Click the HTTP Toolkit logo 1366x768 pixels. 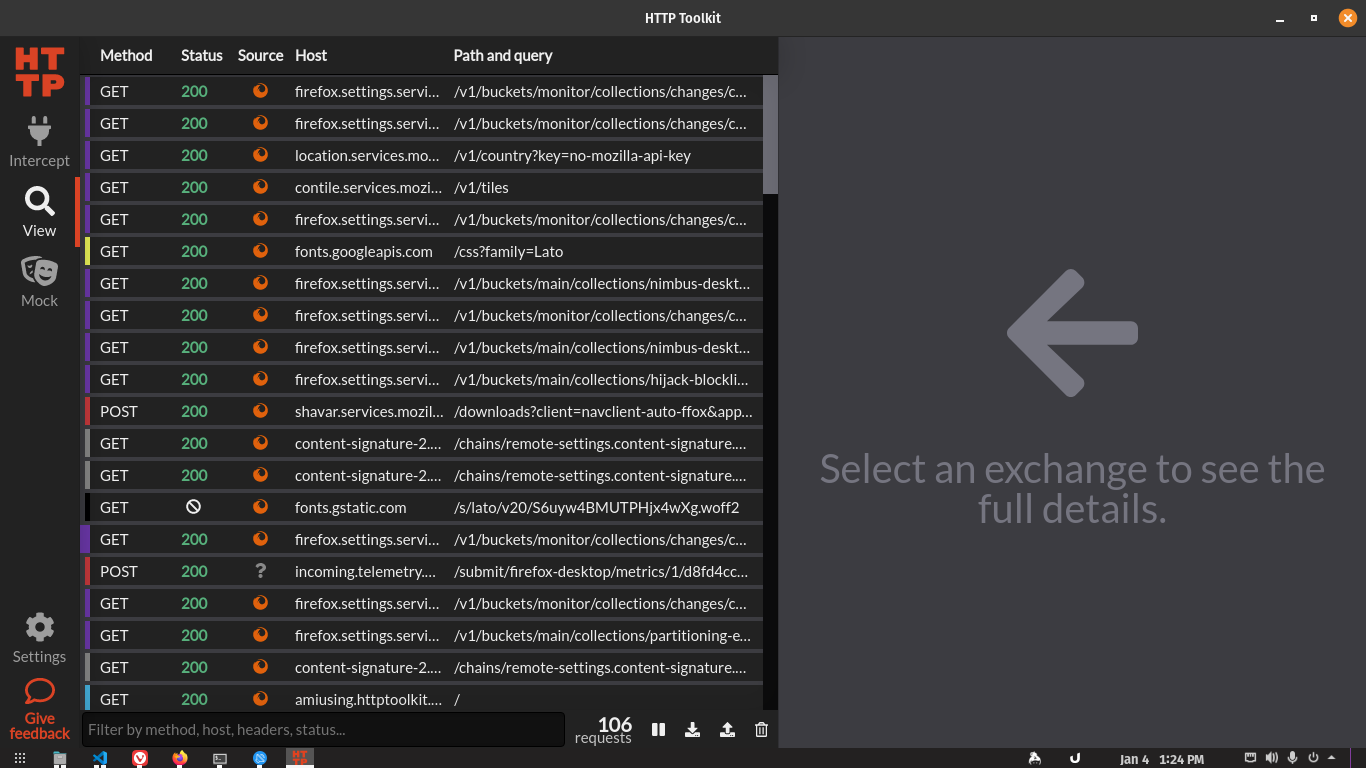39,71
